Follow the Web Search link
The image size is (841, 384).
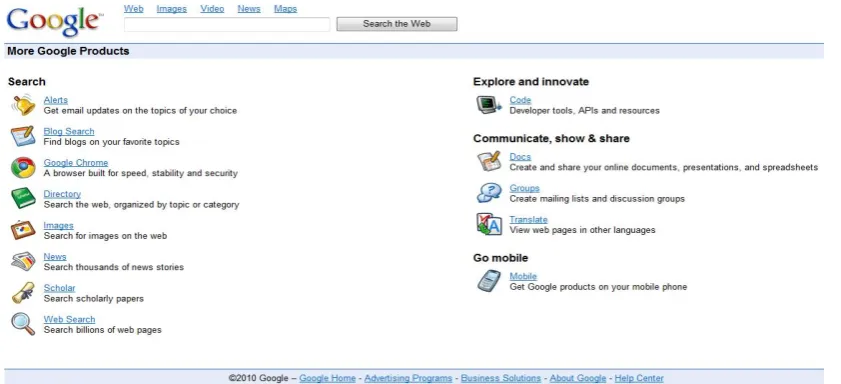tap(69, 319)
